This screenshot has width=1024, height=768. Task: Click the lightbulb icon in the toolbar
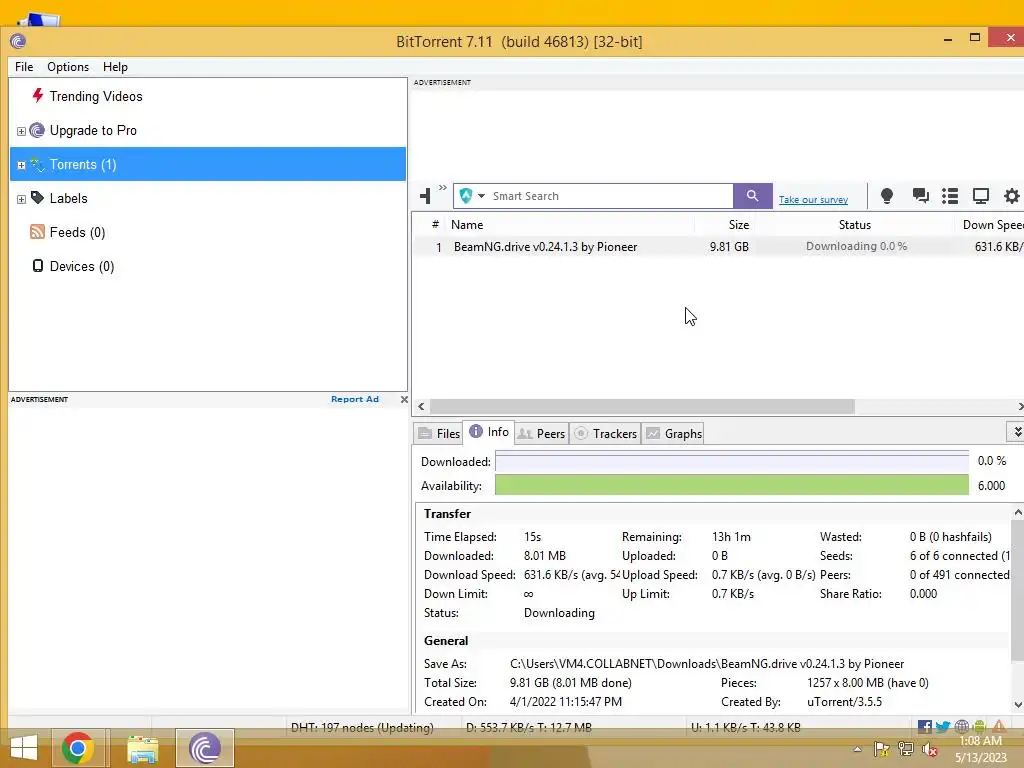click(886, 196)
